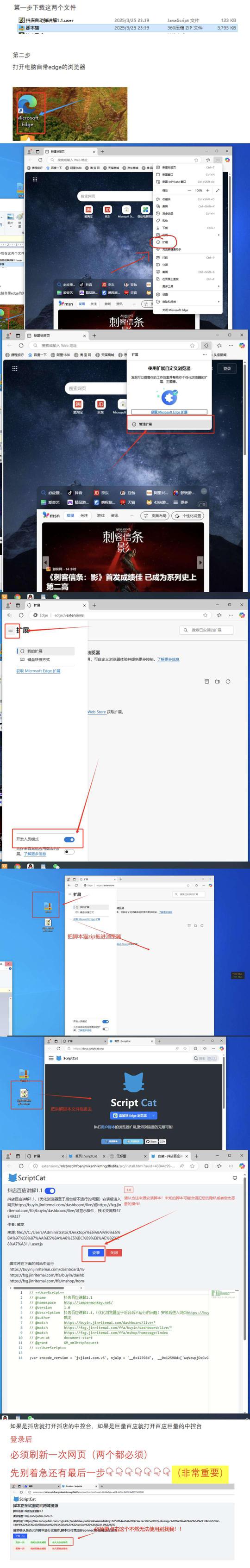Click 添加到 Edge 浏览器 on the ScriptCat site
Viewport: 250px width, 1568px height.
[133, 1116]
